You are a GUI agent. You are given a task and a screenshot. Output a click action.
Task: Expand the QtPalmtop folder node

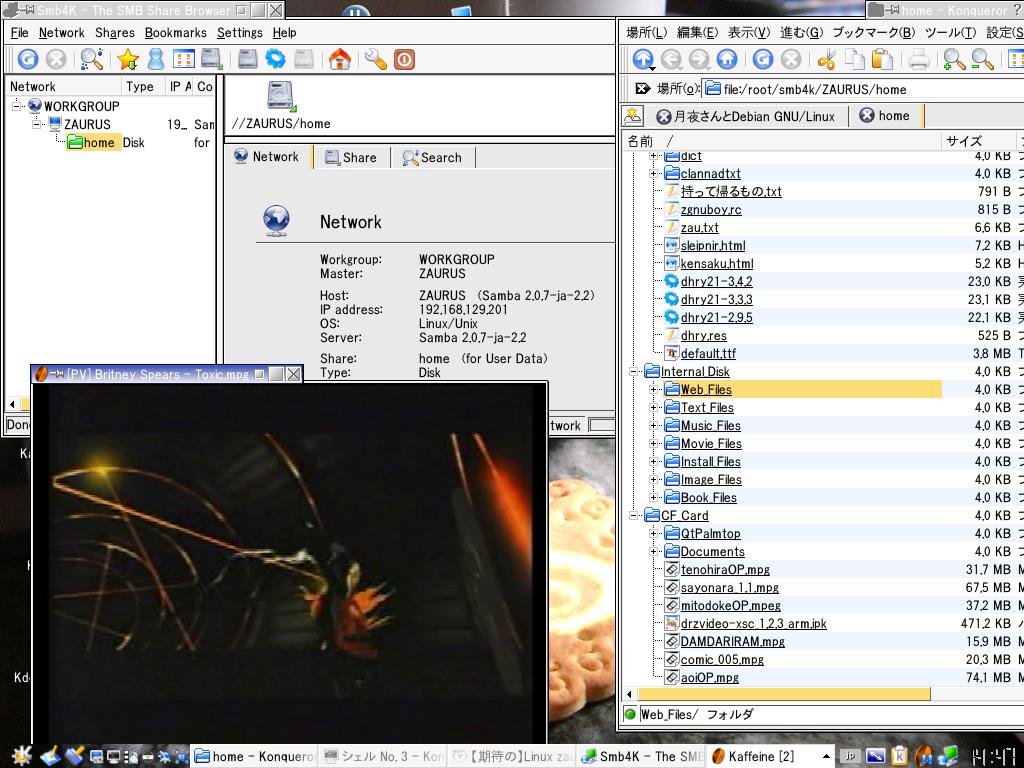(x=653, y=533)
